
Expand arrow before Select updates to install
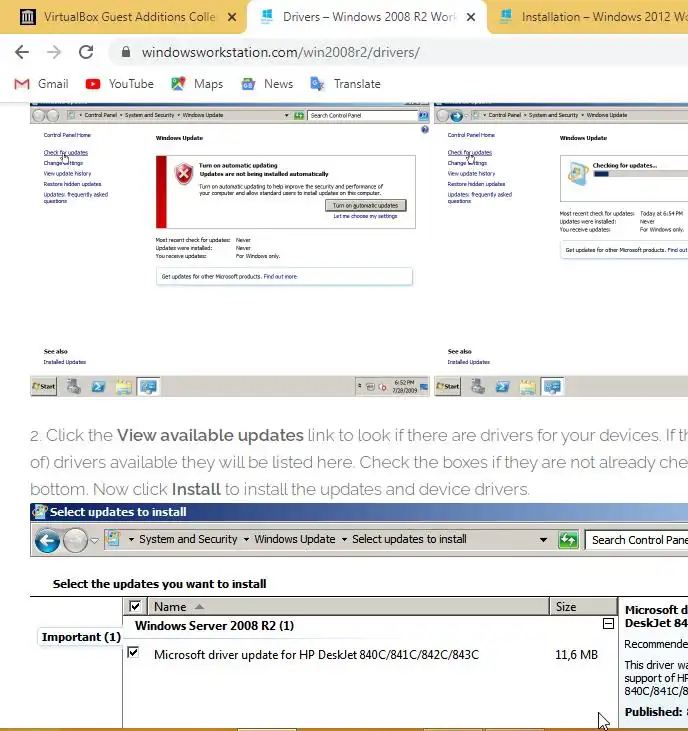click(344, 540)
